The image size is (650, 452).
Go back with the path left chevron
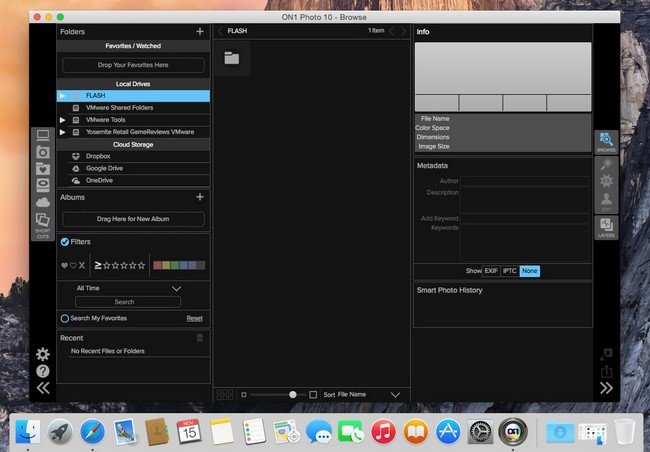click(x=221, y=31)
